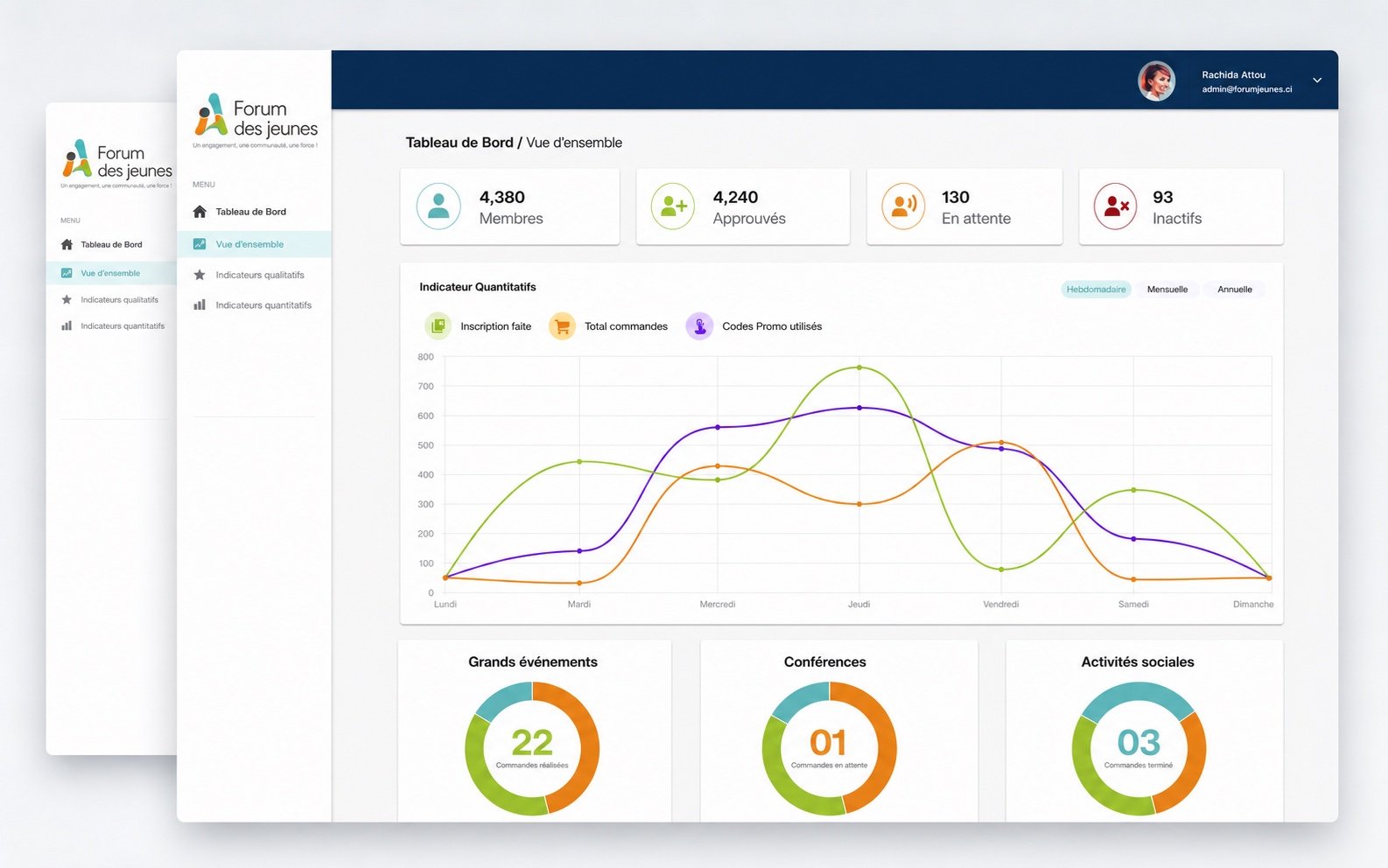This screenshot has height=868, width=1388.
Task: Switch chart to Annuelle view
Action: point(1235,290)
